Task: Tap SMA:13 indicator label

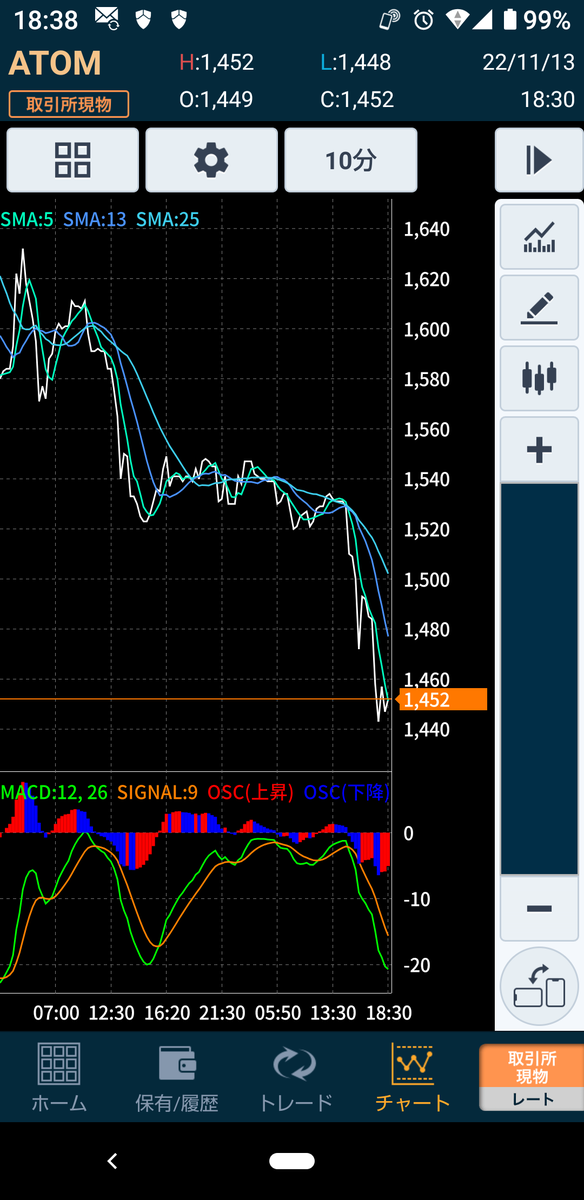Action: click(x=95, y=219)
